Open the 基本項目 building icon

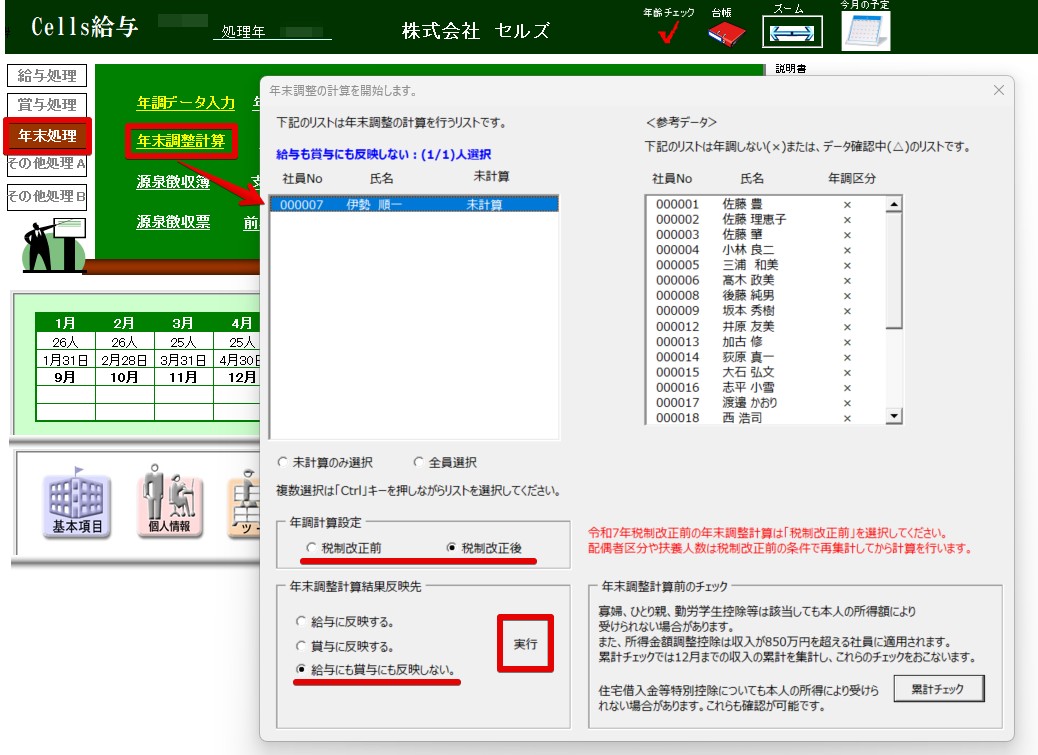78,501
